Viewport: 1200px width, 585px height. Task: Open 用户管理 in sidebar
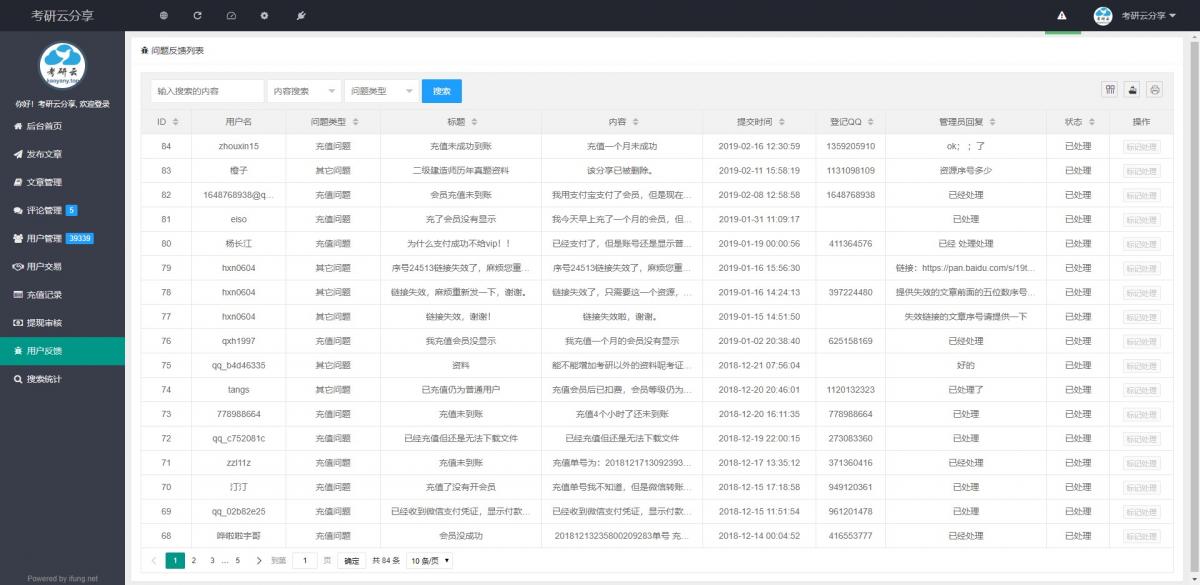point(62,238)
